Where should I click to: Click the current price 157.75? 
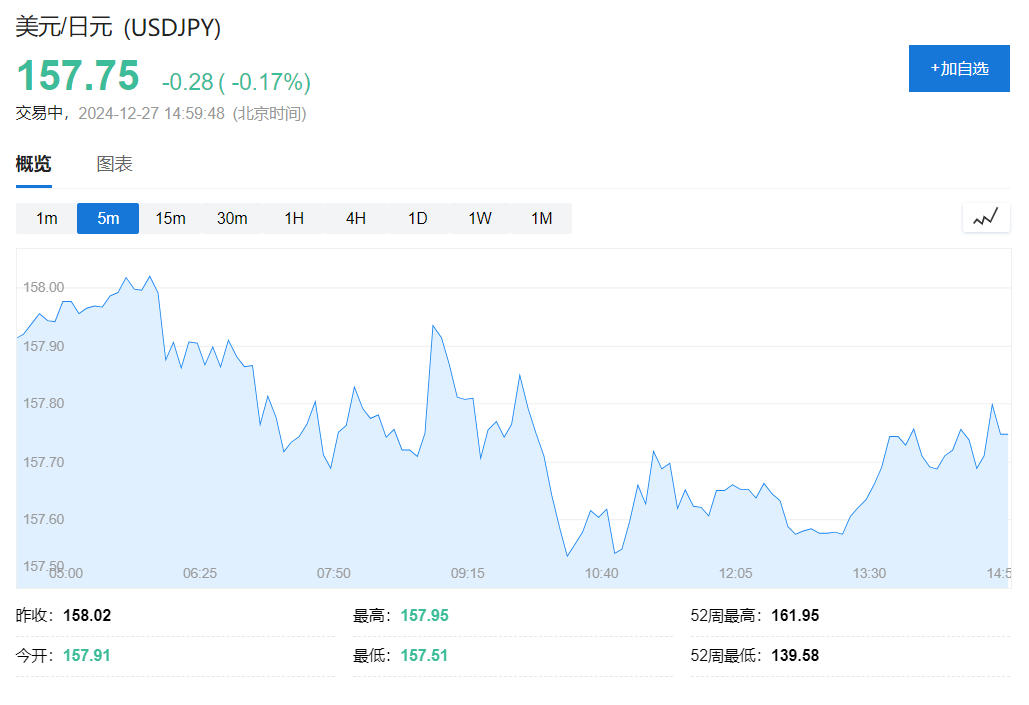coord(78,77)
